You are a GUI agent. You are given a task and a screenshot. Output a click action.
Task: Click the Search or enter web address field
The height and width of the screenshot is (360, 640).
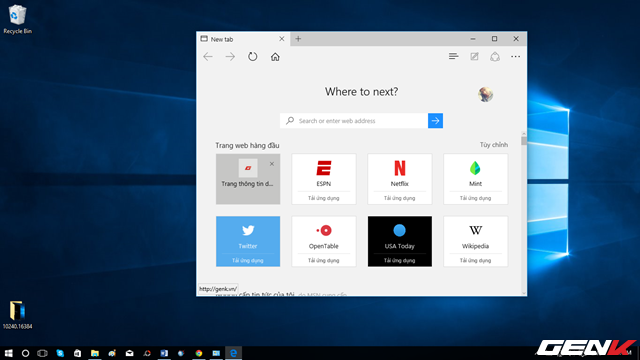[x=354, y=121]
